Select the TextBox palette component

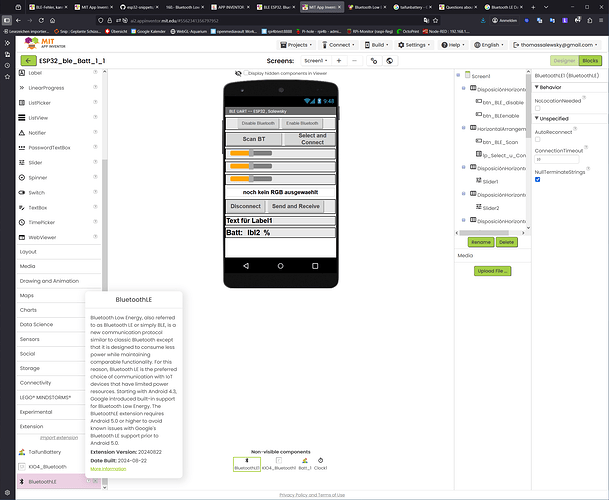tap(37, 208)
